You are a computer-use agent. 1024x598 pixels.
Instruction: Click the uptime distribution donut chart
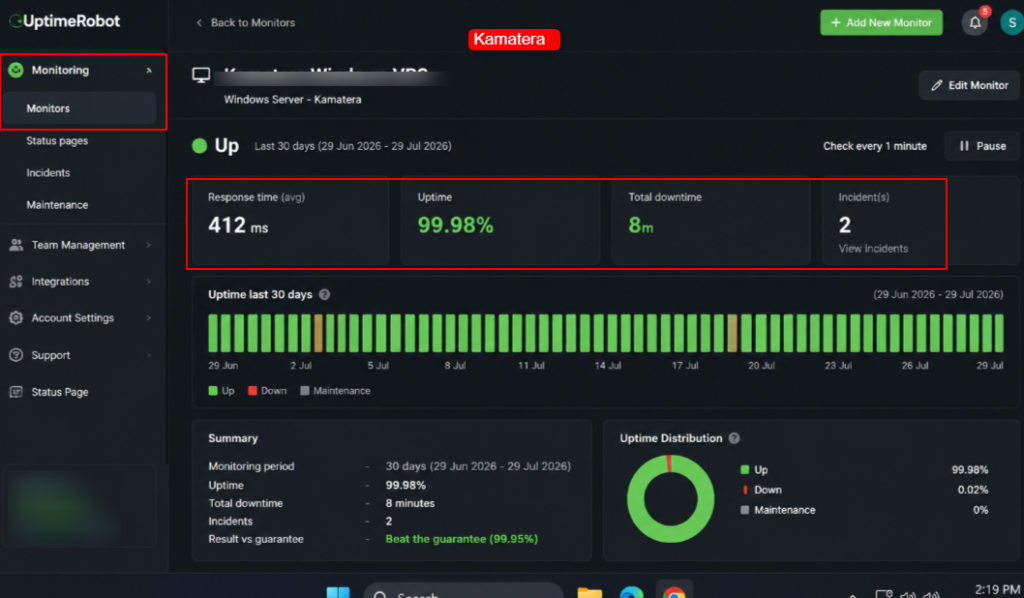coord(671,498)
